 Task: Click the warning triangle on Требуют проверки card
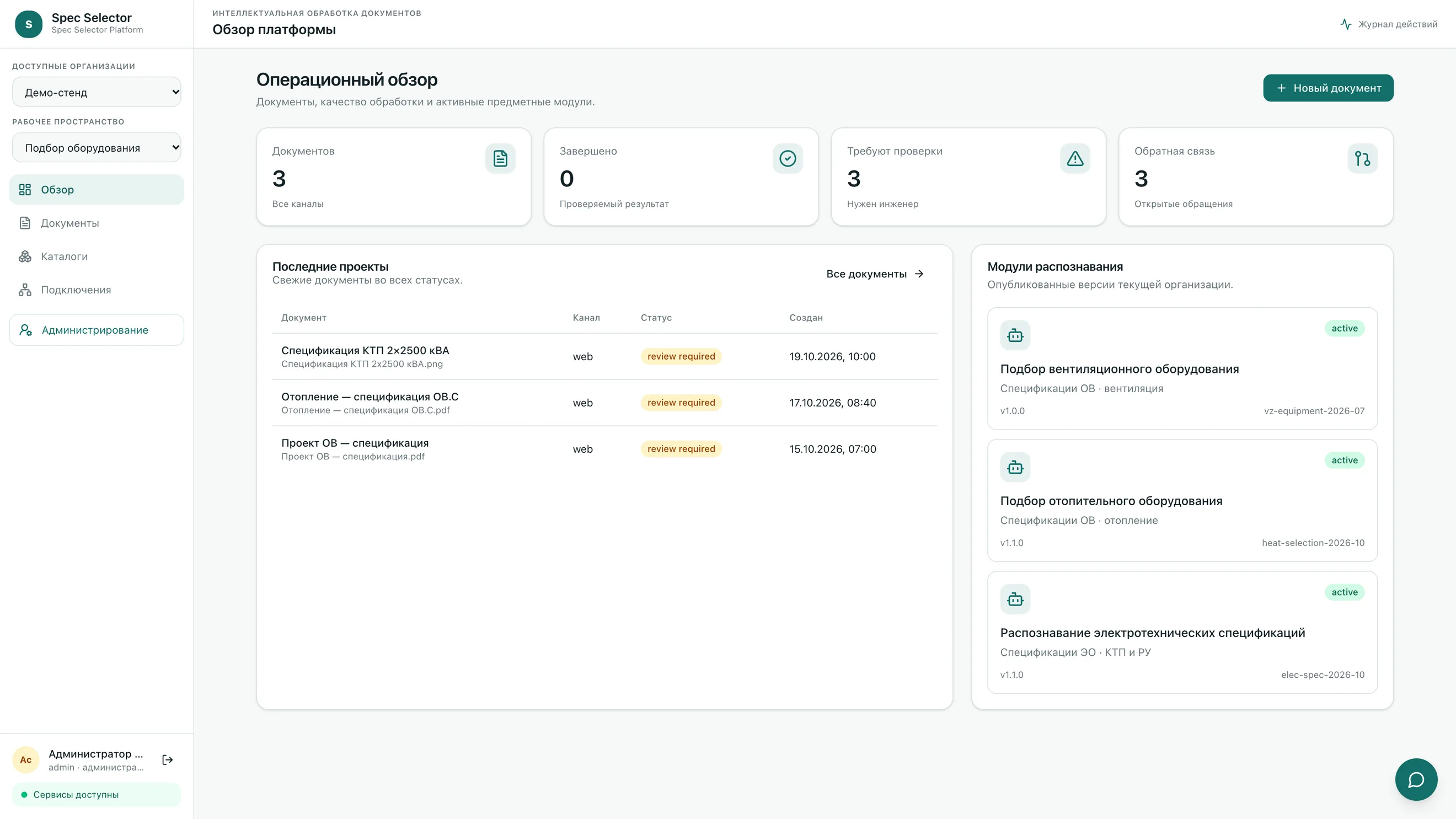click(x=1075, y=158)
